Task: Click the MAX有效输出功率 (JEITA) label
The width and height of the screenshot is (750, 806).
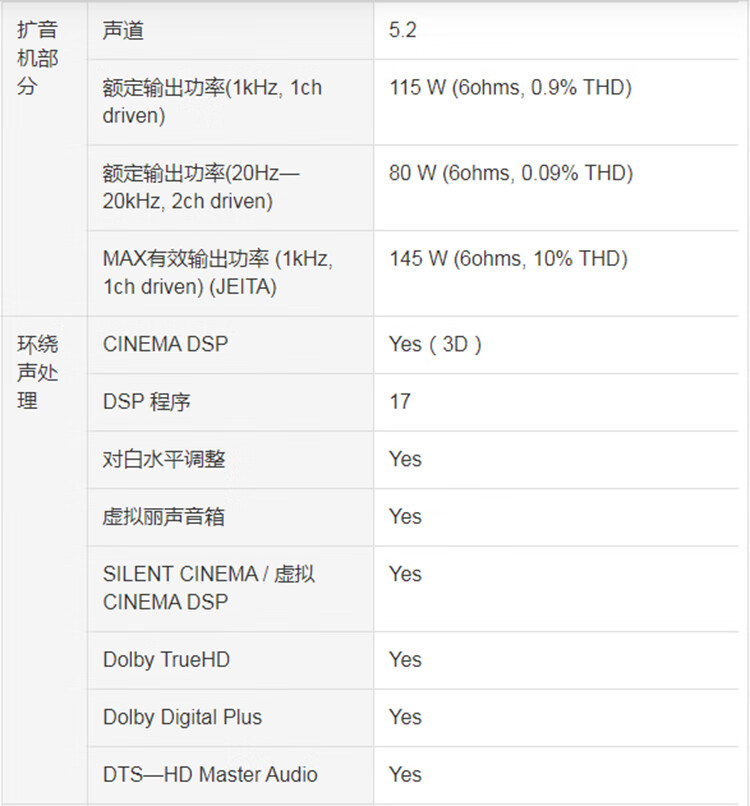Action: pos(218,273)
